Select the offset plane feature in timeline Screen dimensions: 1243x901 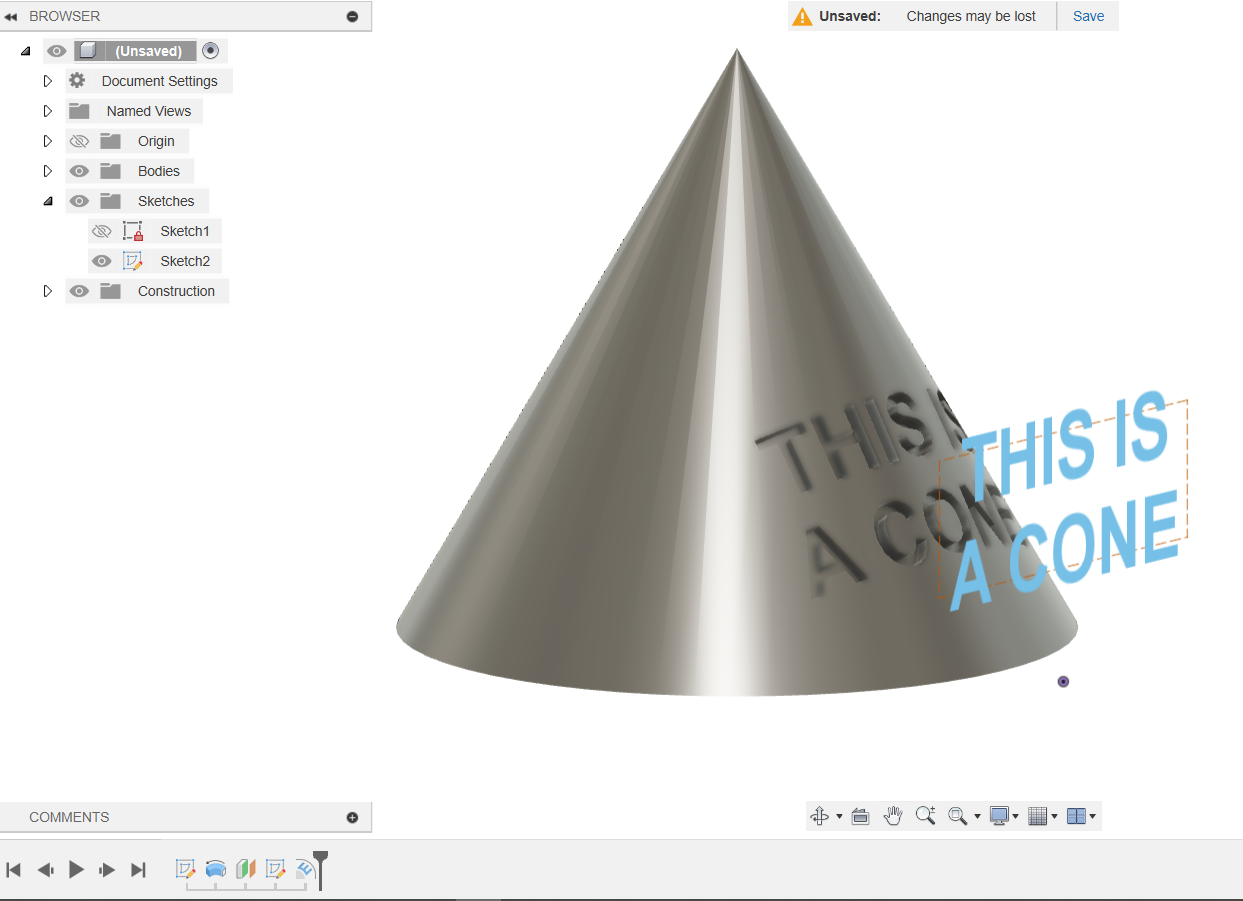(245, 869)
